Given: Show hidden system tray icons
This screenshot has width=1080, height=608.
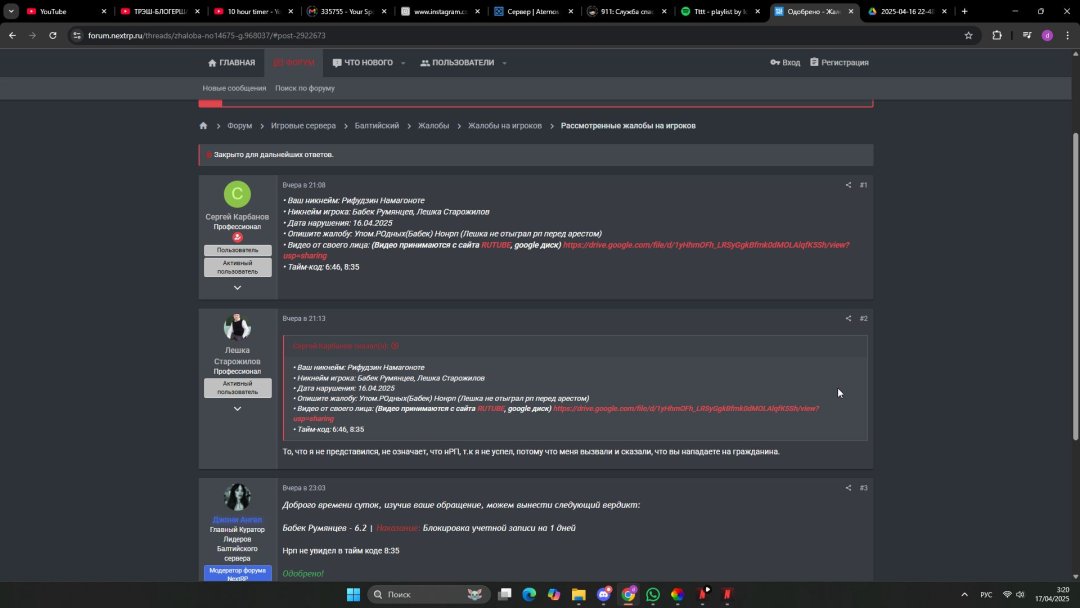Looking at the screenshot, I should tap(964, 594).
